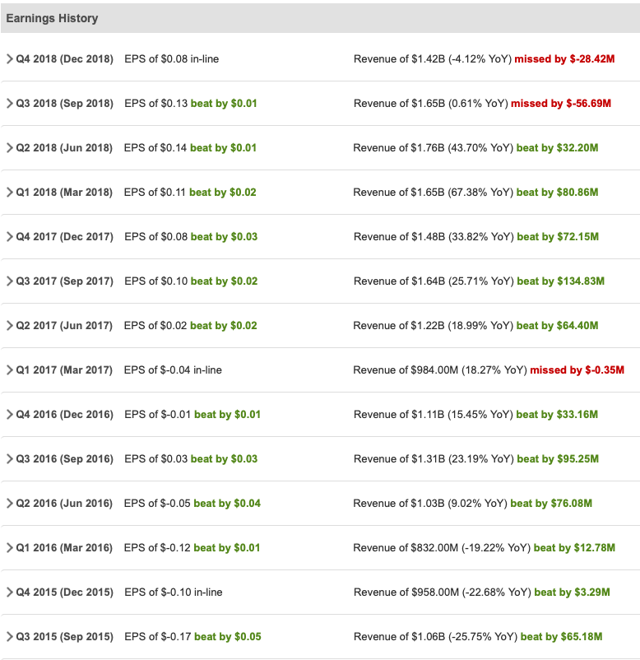This screenshot has width=640, height=660.
Task: Expand the Q3 2016 earnings row
Action: coord(10,459)
